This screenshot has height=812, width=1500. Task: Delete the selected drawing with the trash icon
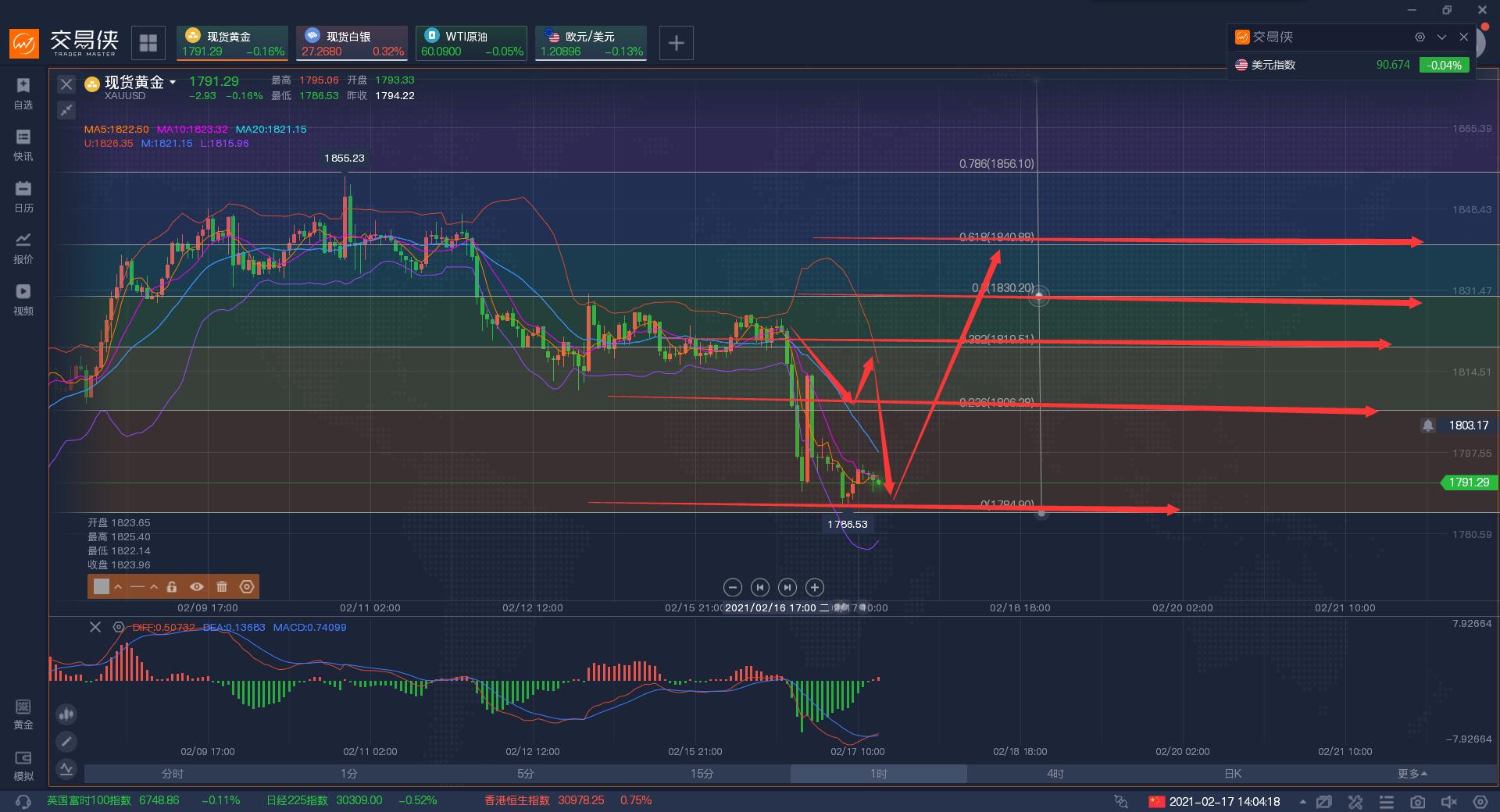pyautogui.click(x=222, y=586)
